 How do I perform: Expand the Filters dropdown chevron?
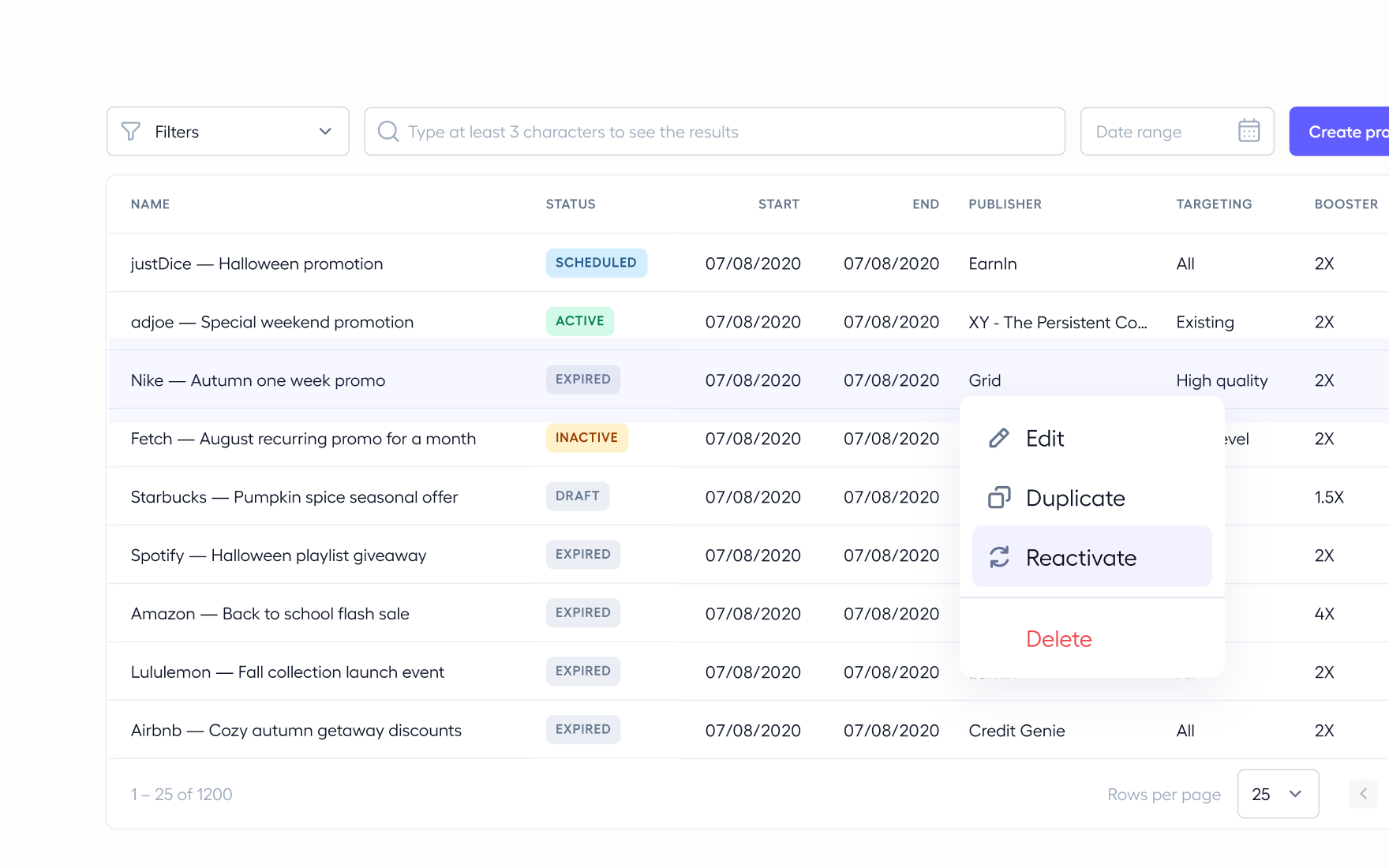coord(325,131)
